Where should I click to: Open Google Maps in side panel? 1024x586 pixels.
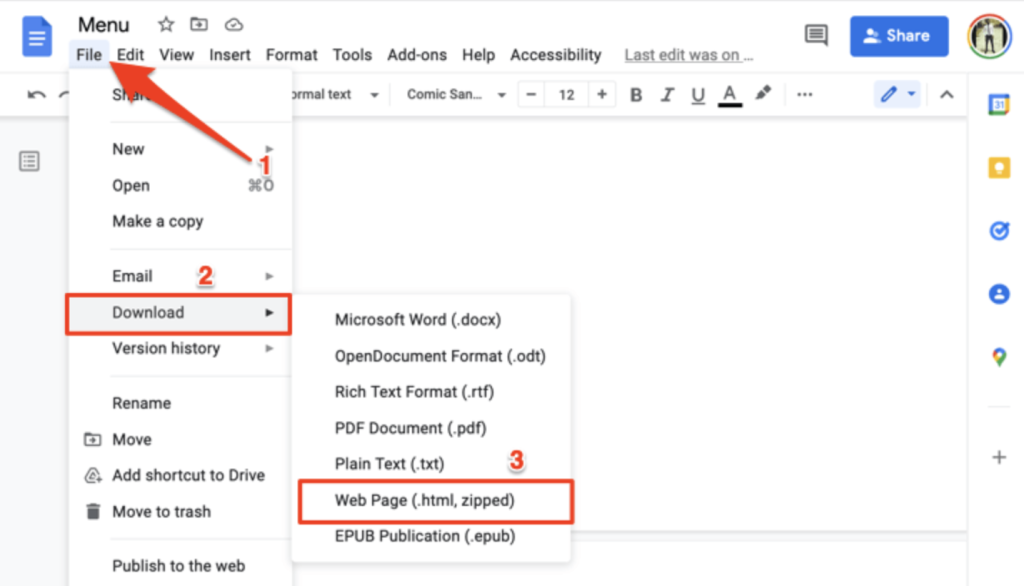[999, 357]
